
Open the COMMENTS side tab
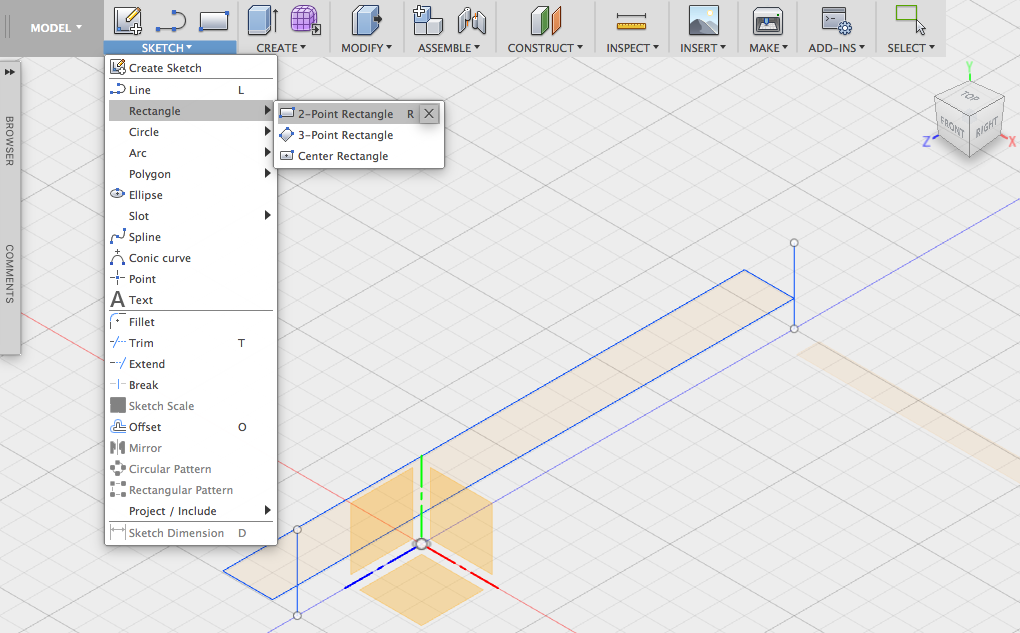click(10, 274)
